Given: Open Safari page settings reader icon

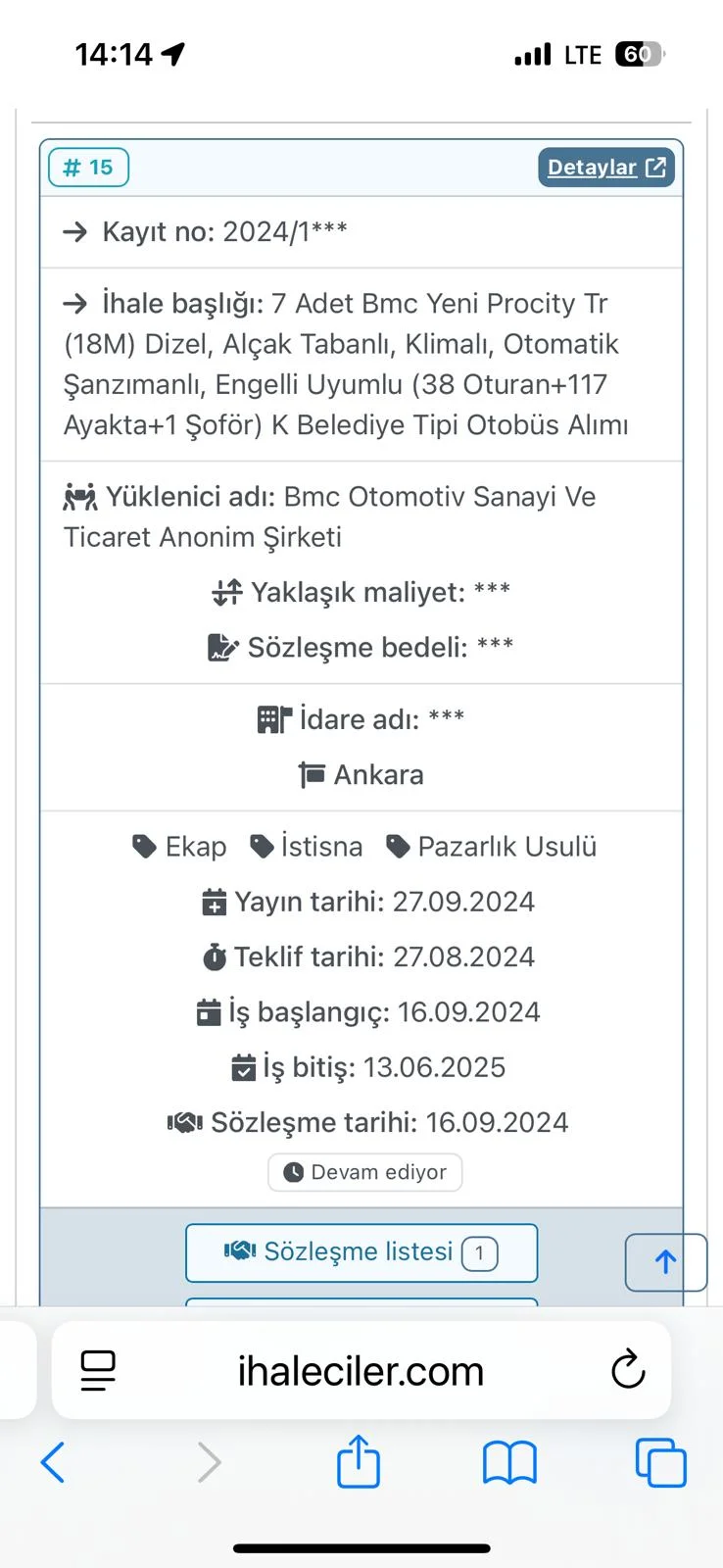Looking at the screenshot, I should point(98,1370).
